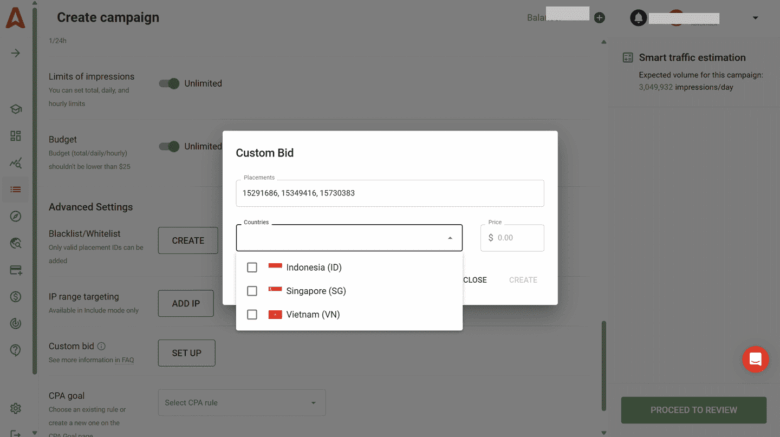Open the dollar finance icon in sidebar
This screenshot has width=780, height=437.
tap(15, 296)
